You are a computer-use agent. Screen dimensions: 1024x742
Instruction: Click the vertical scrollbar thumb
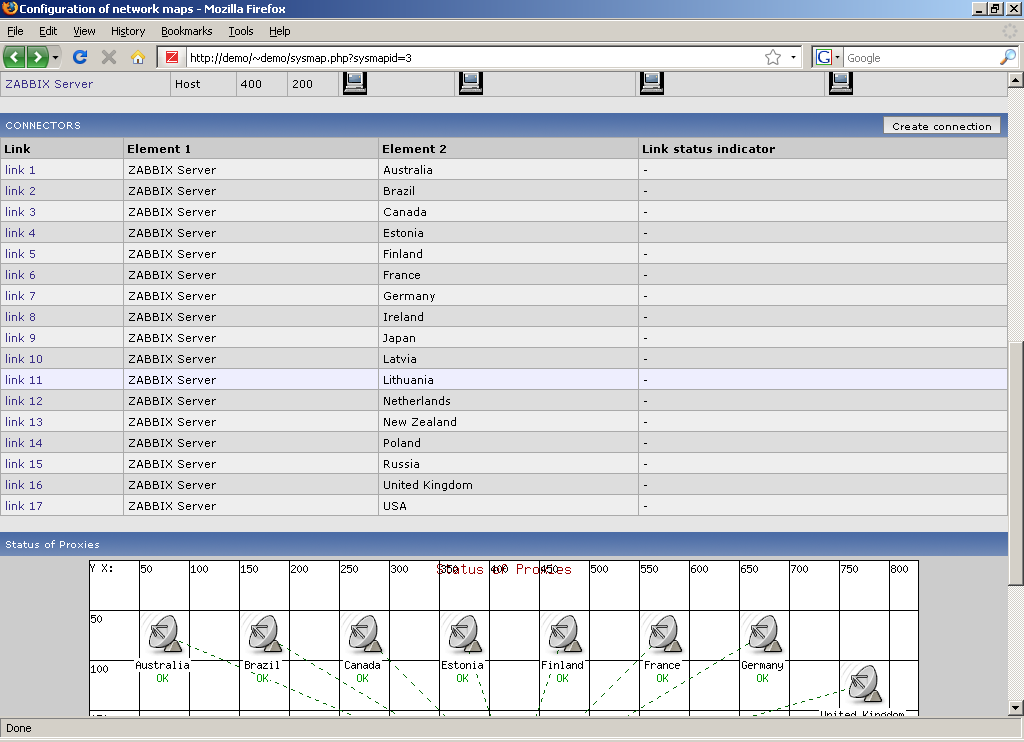[1016, 463]
